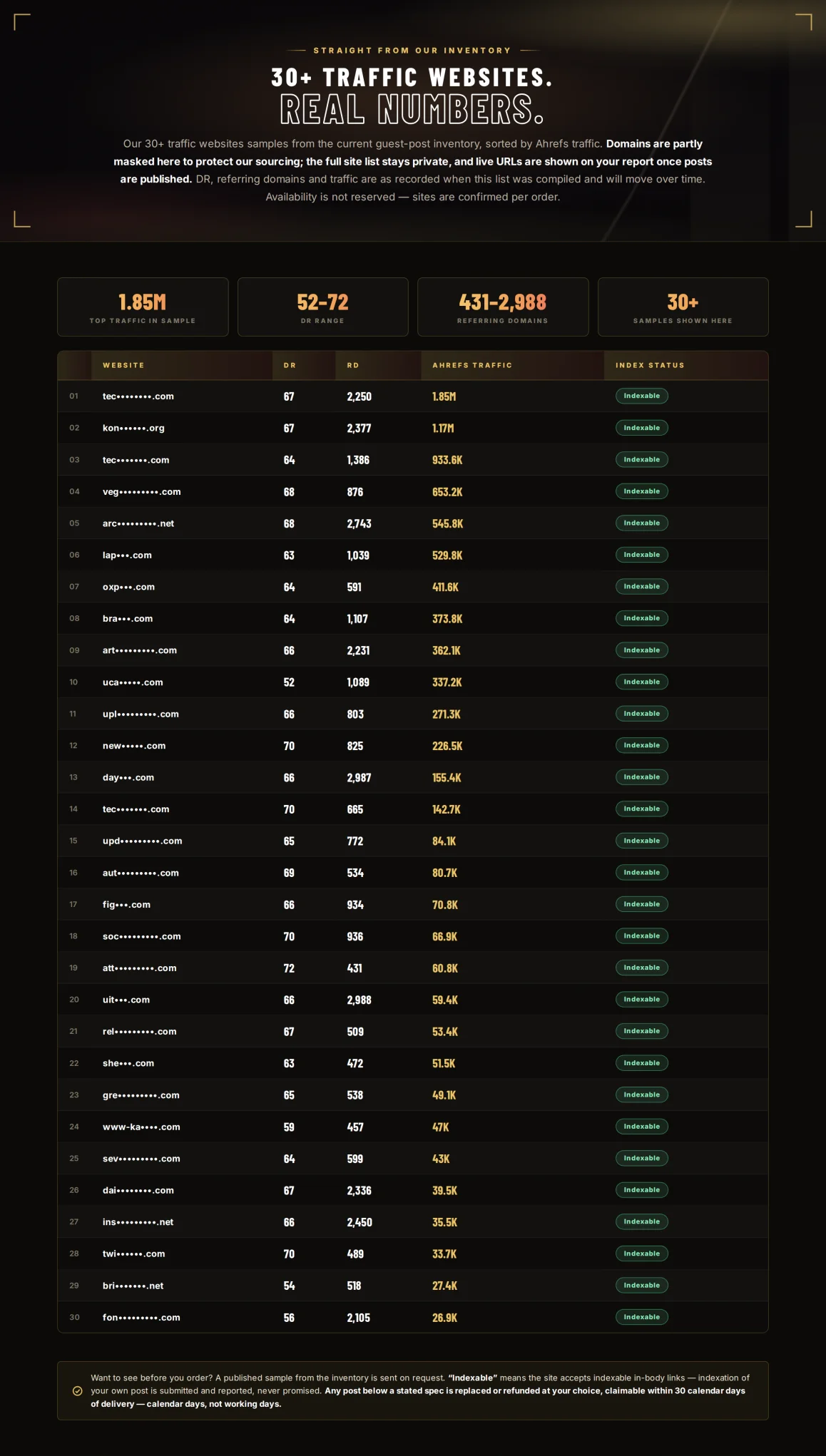Click the lap•••.com website cell
The height and width of the screenshot is (1456, 826).
click(127, 555)
